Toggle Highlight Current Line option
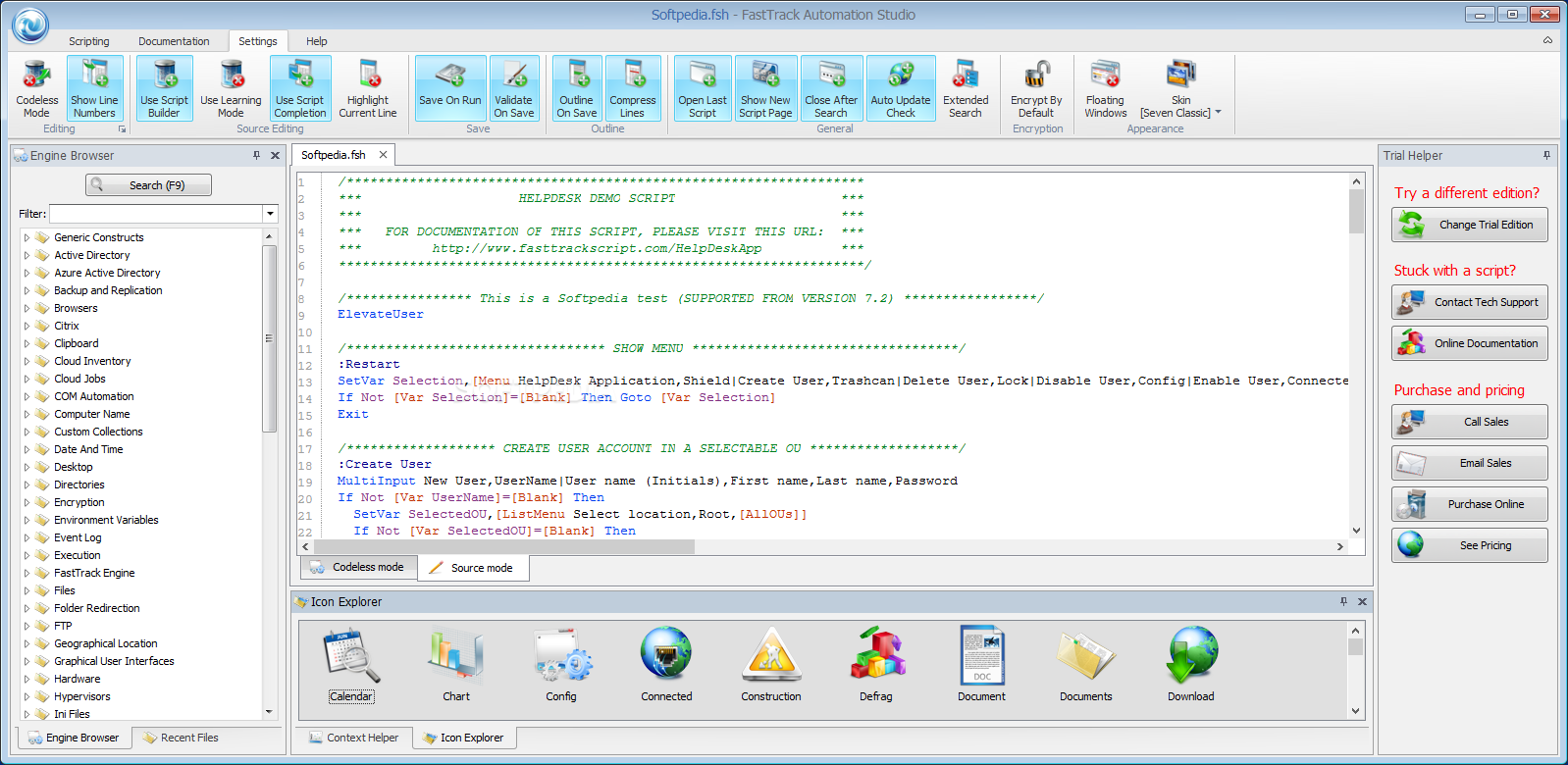This screenshot has width=1568, height=765. tap(368, 88)
